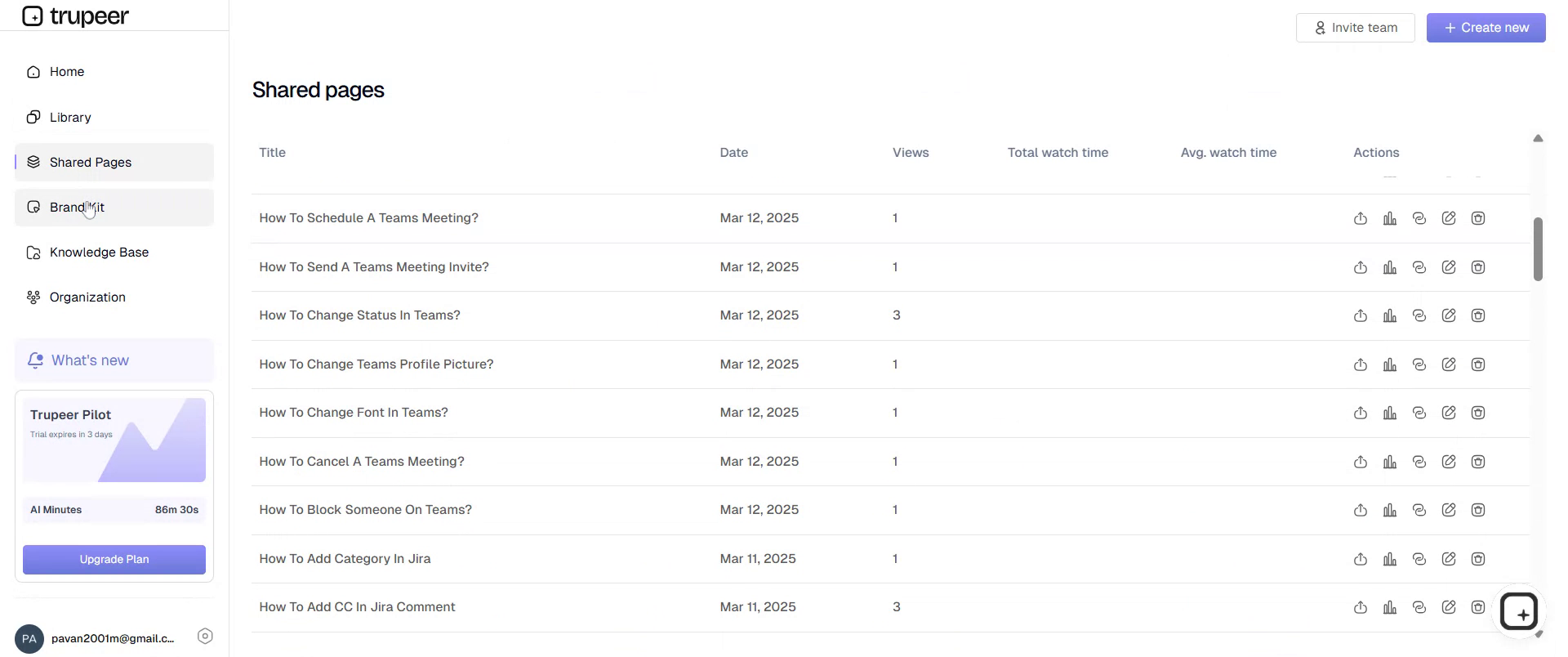Share 'How To Change Teams Profile Picture?'
This screenshot has height=657, width=1568.
coord(1361,364)
